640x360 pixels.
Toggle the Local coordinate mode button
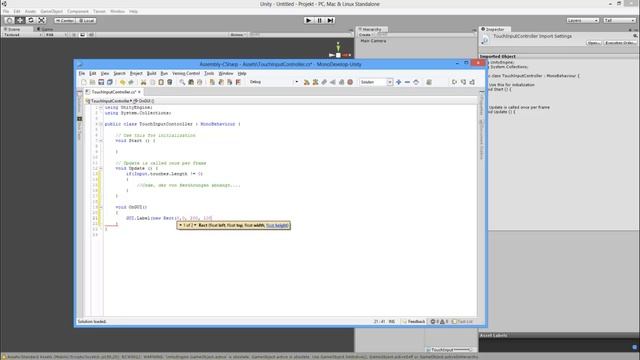point(86,20)
